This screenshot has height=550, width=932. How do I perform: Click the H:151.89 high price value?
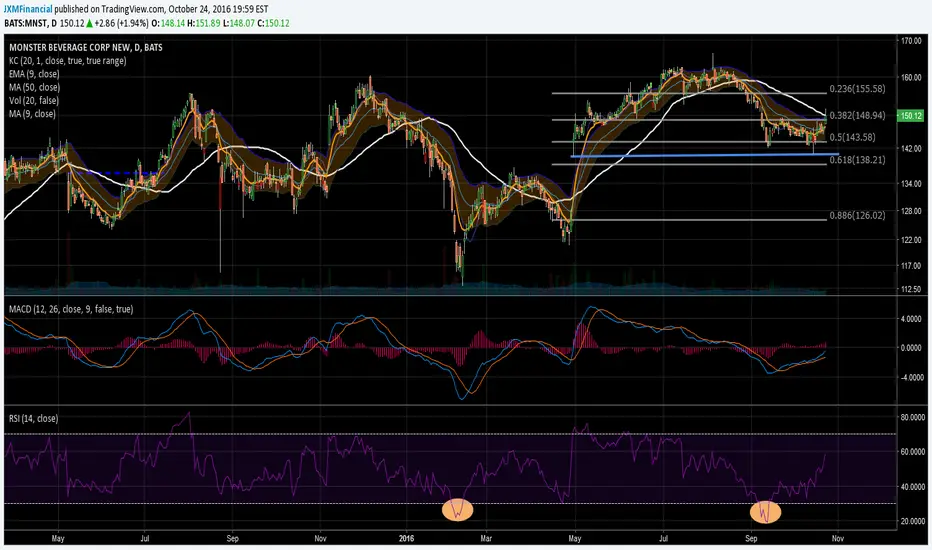pos(203,24)
